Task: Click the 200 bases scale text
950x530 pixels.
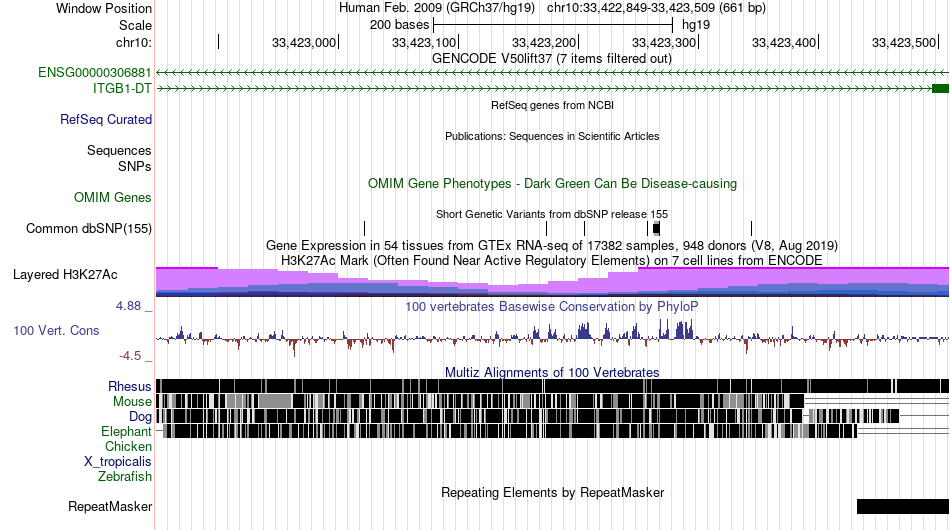Action: pyautogui.click(x=399, y=25)
